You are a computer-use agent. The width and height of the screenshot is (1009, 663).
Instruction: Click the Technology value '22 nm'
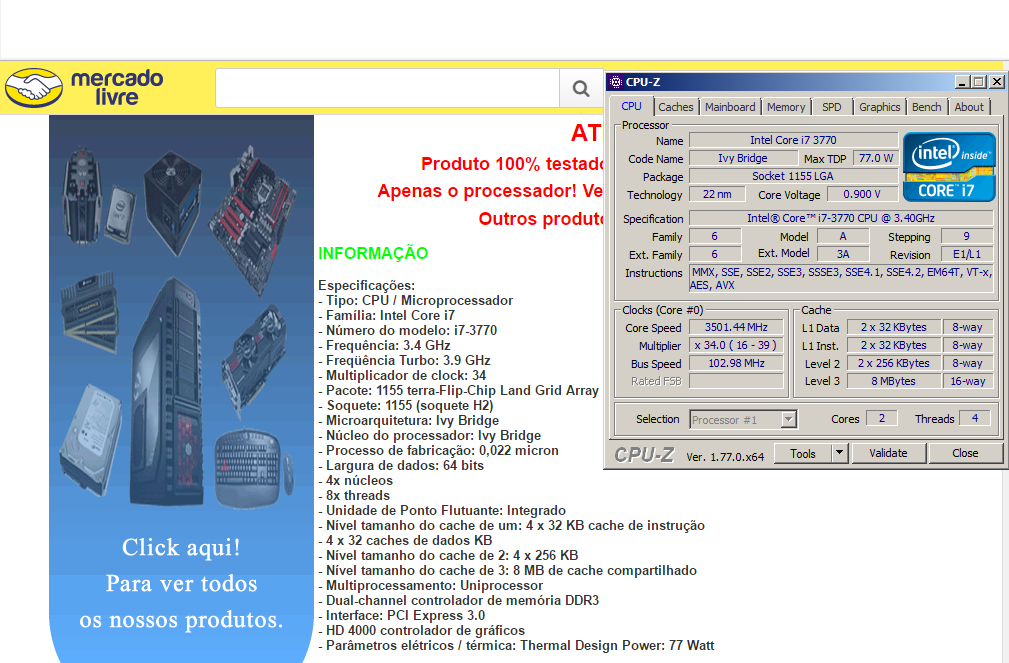(x=717, y=194)
